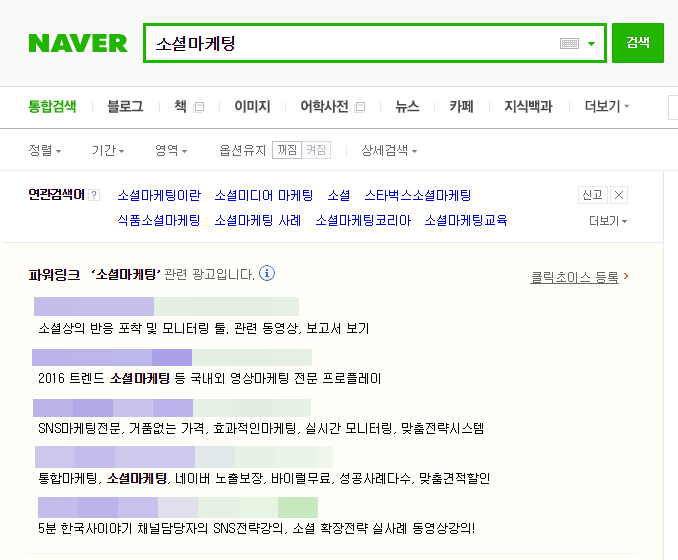Viewport: 678px width, 560px height.
Task: Set 옵션유지 toggle to 켜짐
Action: coord(316,150)
